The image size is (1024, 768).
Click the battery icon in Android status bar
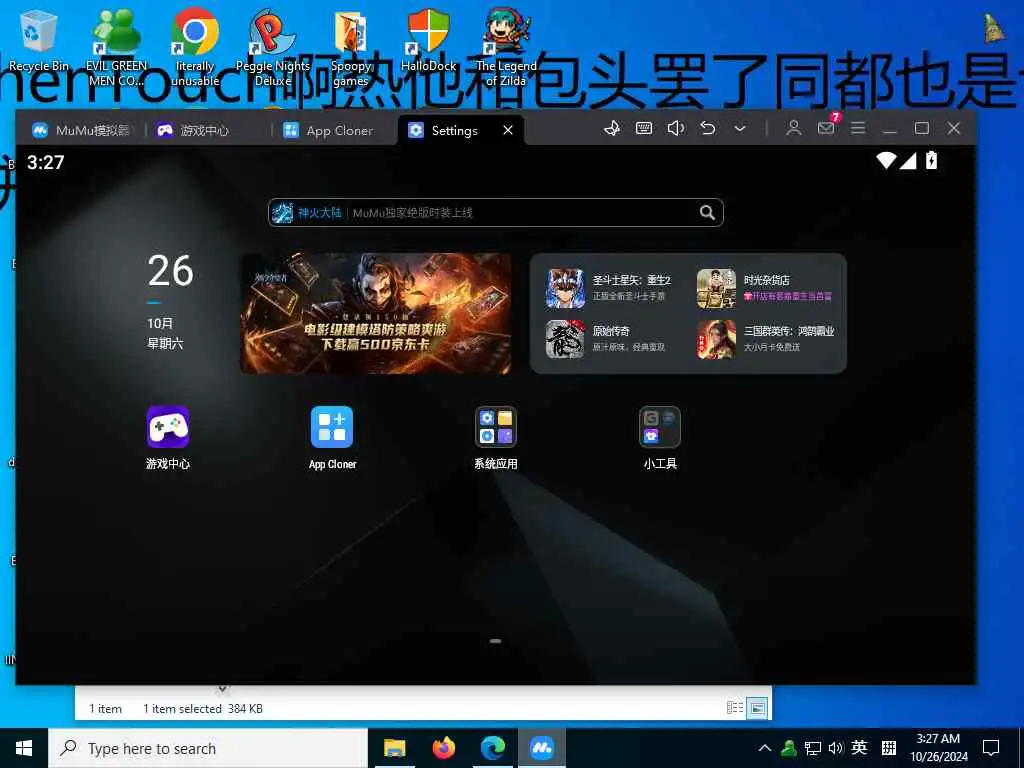931,160
